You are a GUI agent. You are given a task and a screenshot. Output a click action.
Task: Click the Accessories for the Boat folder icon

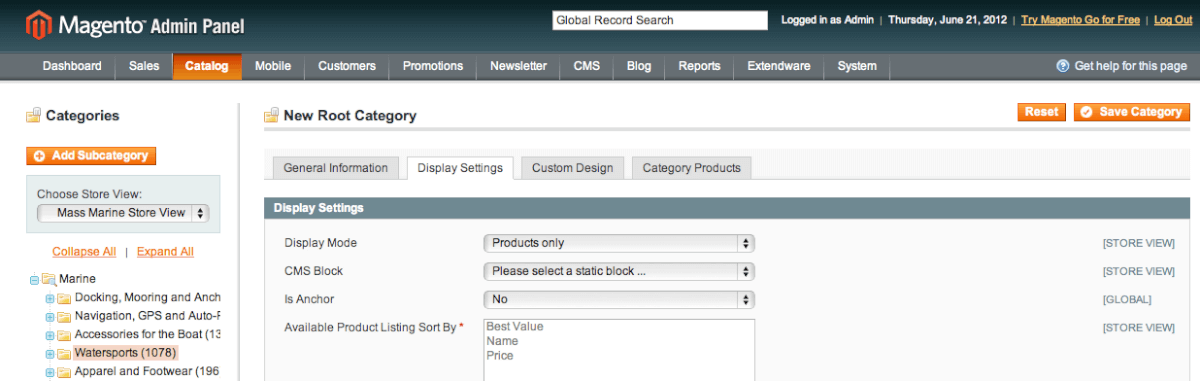click(64, 335)
